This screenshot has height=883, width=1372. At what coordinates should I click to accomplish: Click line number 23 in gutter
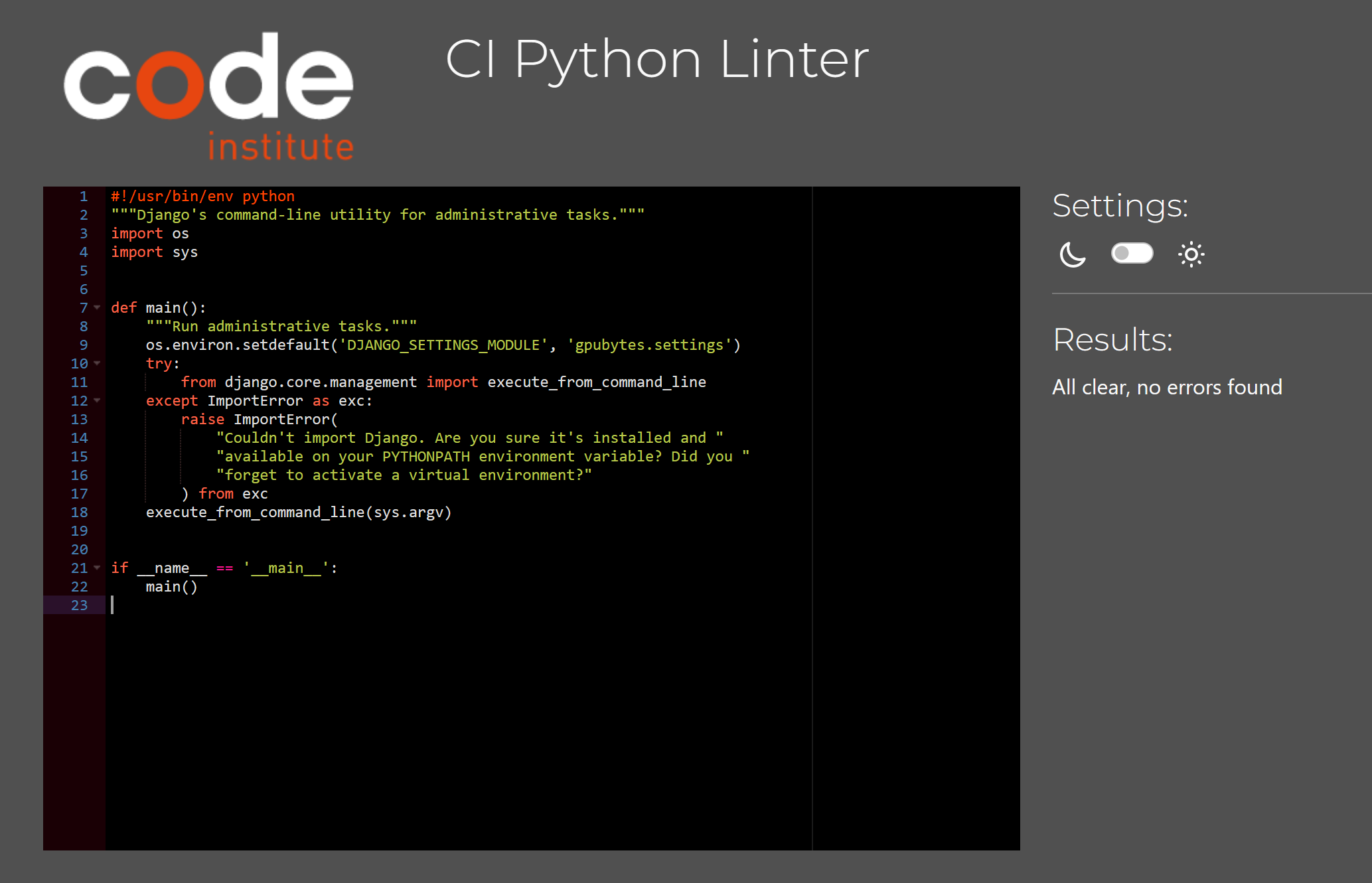pos(79,605)
